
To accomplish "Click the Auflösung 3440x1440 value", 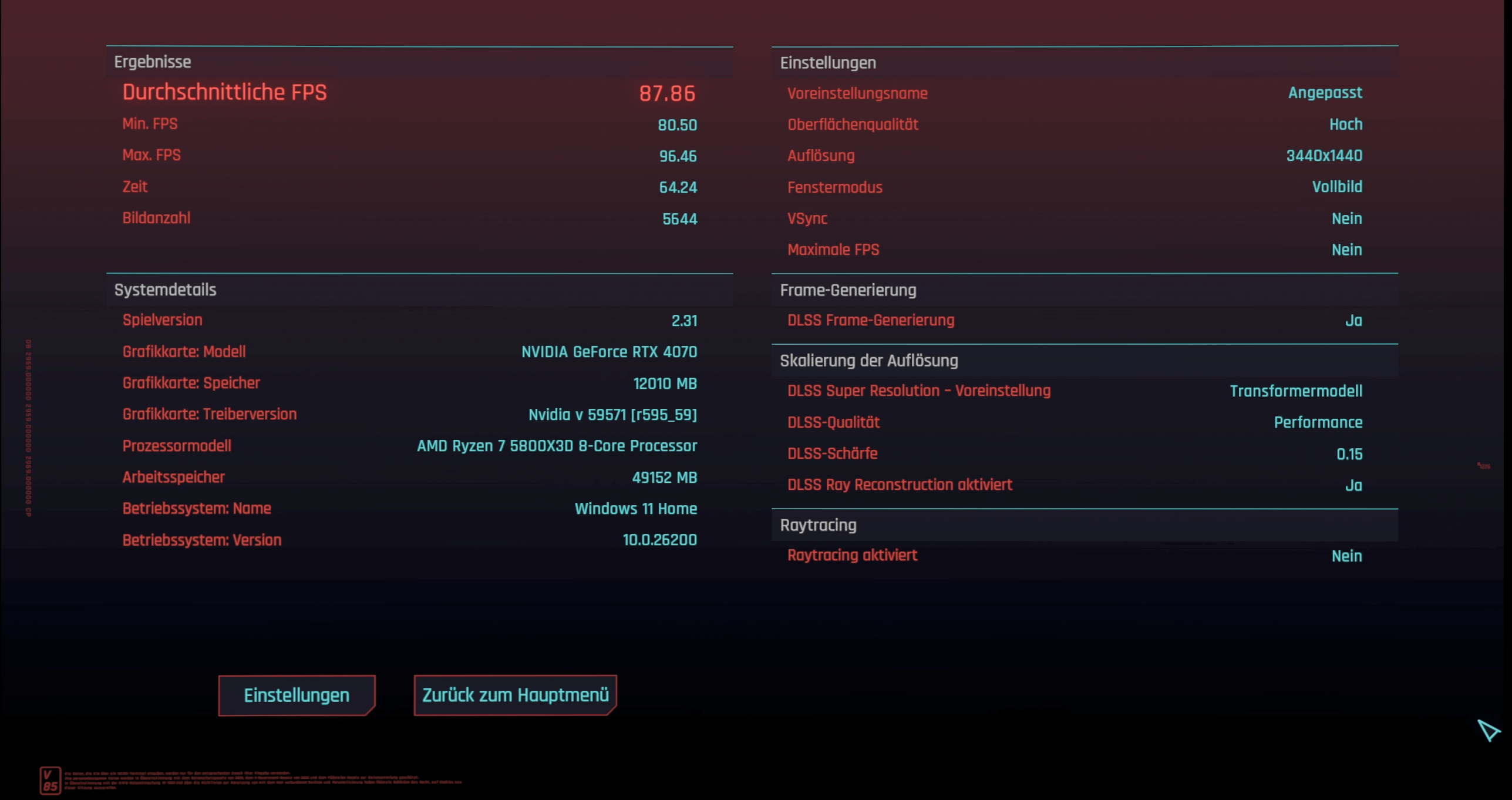I will click(1324, 156).
